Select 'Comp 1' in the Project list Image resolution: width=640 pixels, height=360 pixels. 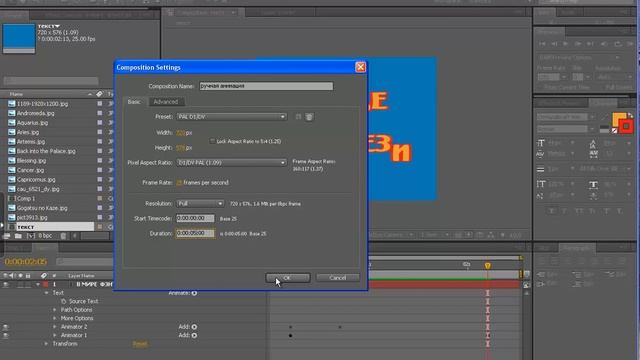point(26,199)
